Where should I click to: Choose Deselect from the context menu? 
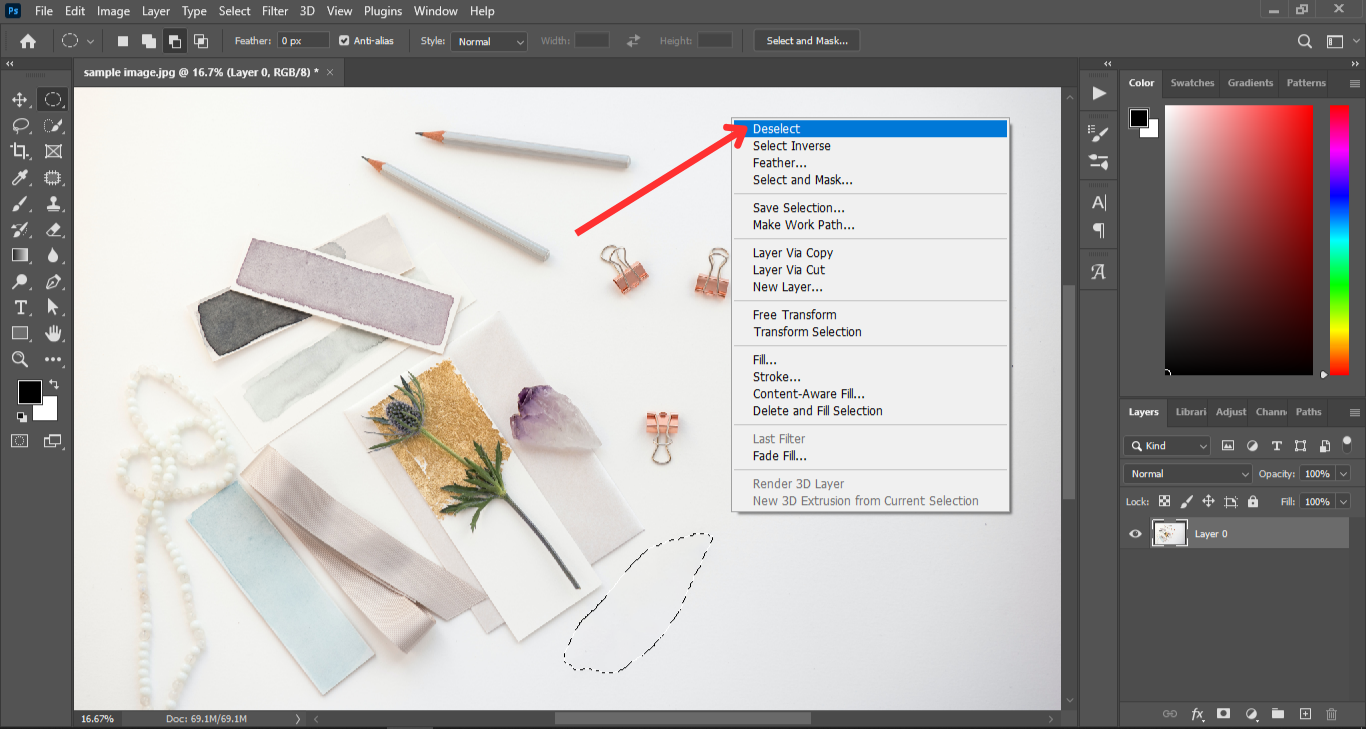[x=776, y=129]
